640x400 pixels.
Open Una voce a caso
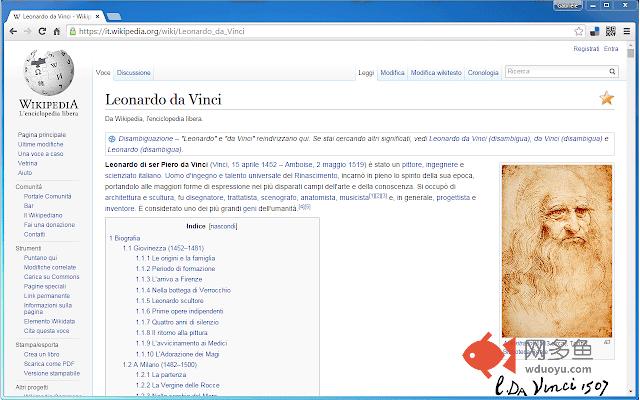point(40,154)
